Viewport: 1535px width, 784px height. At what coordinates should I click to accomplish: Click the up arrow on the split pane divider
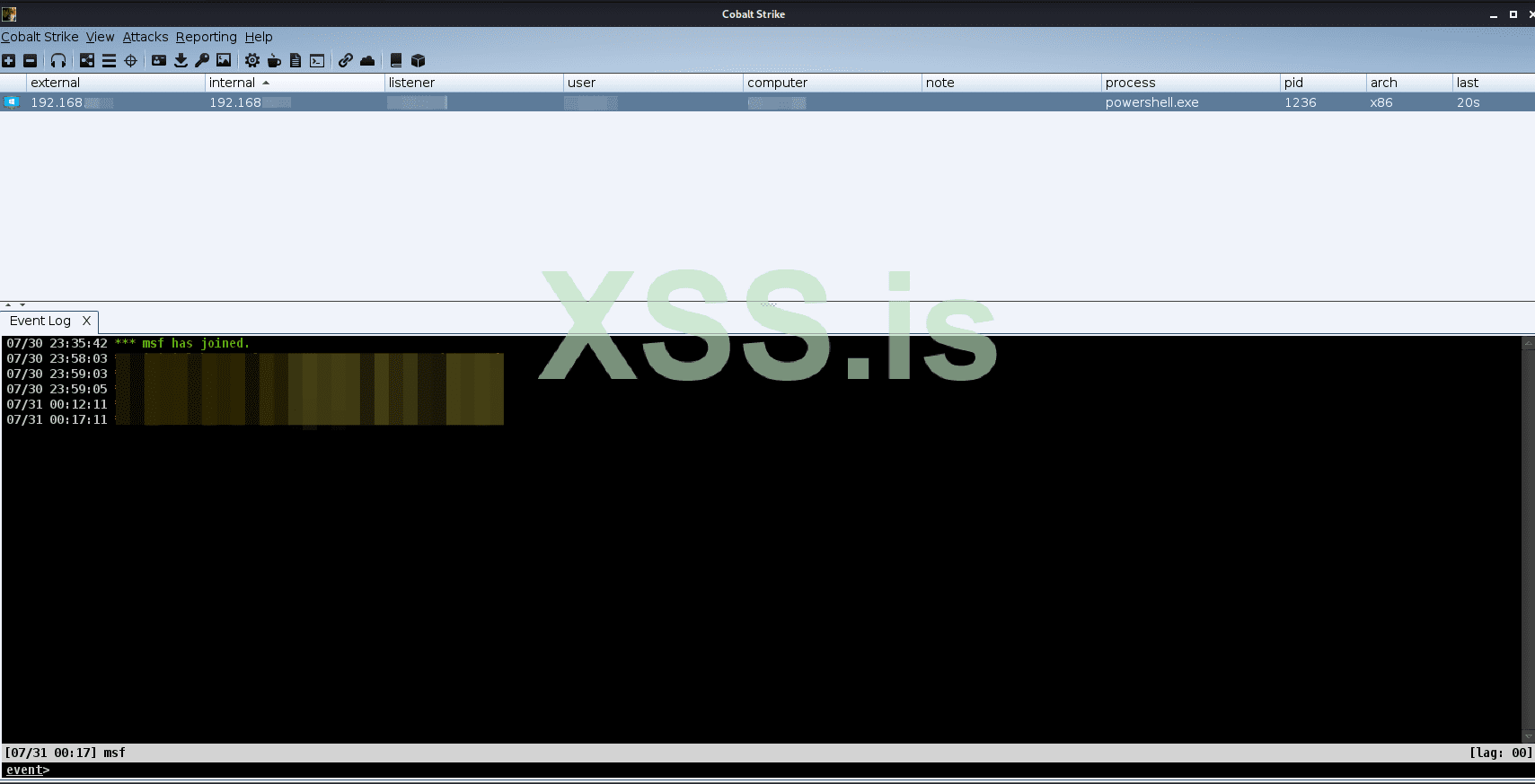pyautogui.click(x=8, y=305)
